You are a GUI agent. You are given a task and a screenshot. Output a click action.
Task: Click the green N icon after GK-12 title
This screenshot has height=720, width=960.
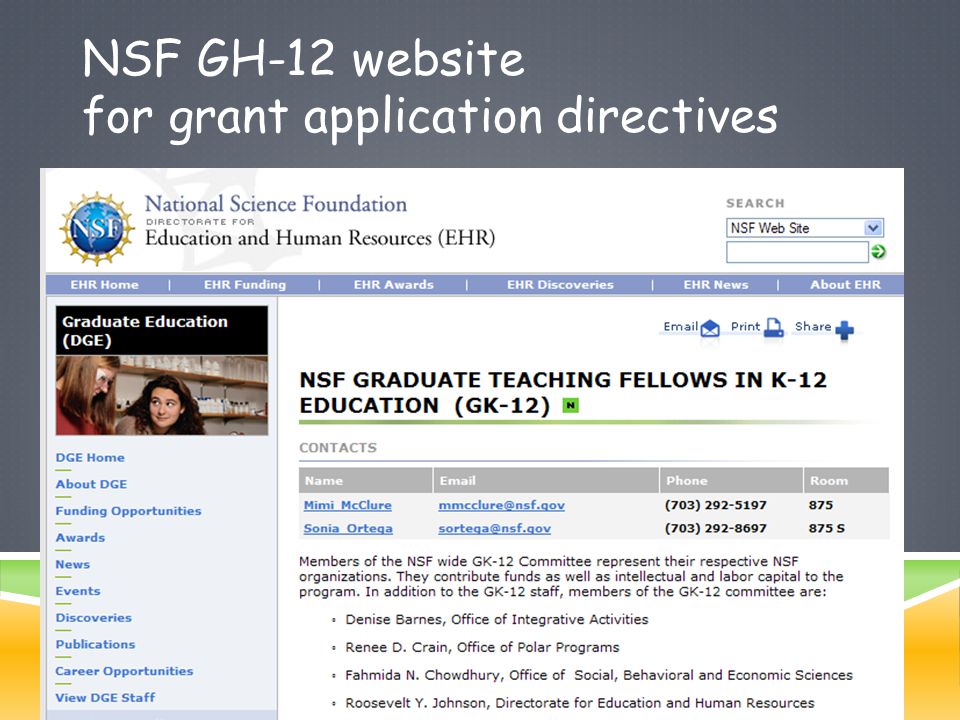571,405
